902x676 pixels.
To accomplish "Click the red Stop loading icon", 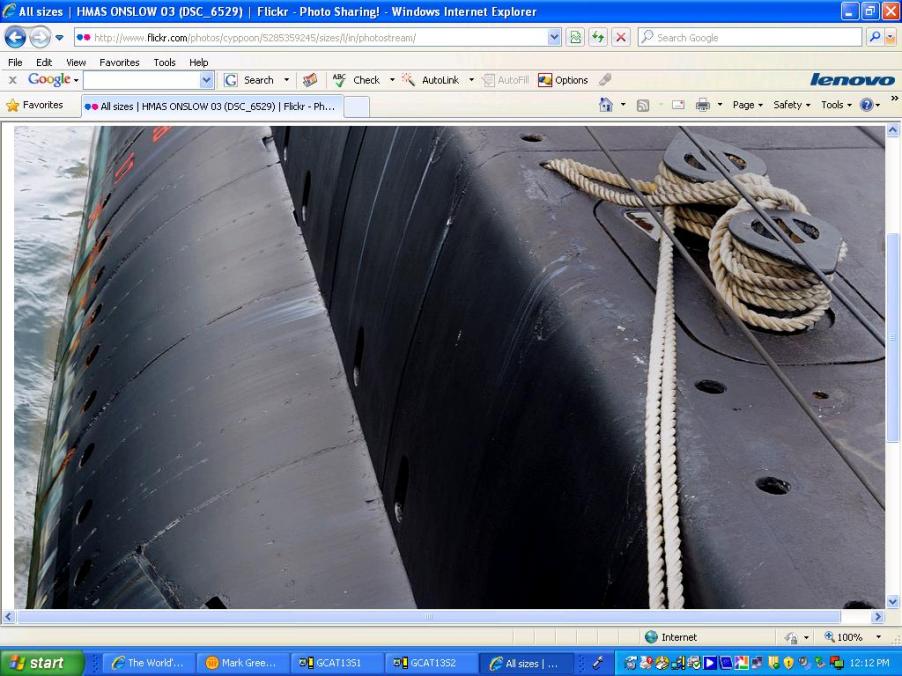I will pos(621,37).
